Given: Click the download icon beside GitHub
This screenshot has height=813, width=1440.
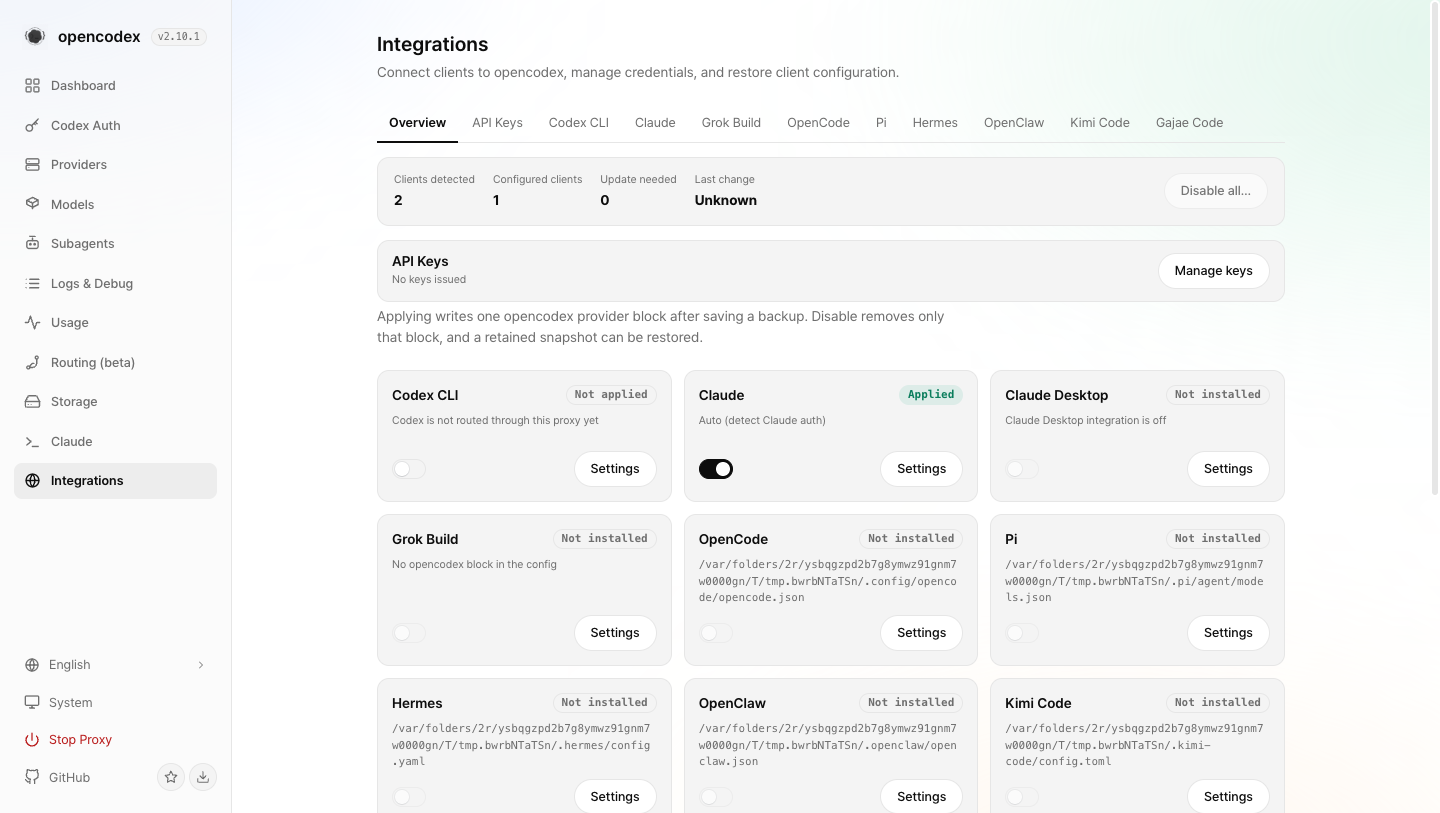Looking at the screenshot, I should coord(203,777).
